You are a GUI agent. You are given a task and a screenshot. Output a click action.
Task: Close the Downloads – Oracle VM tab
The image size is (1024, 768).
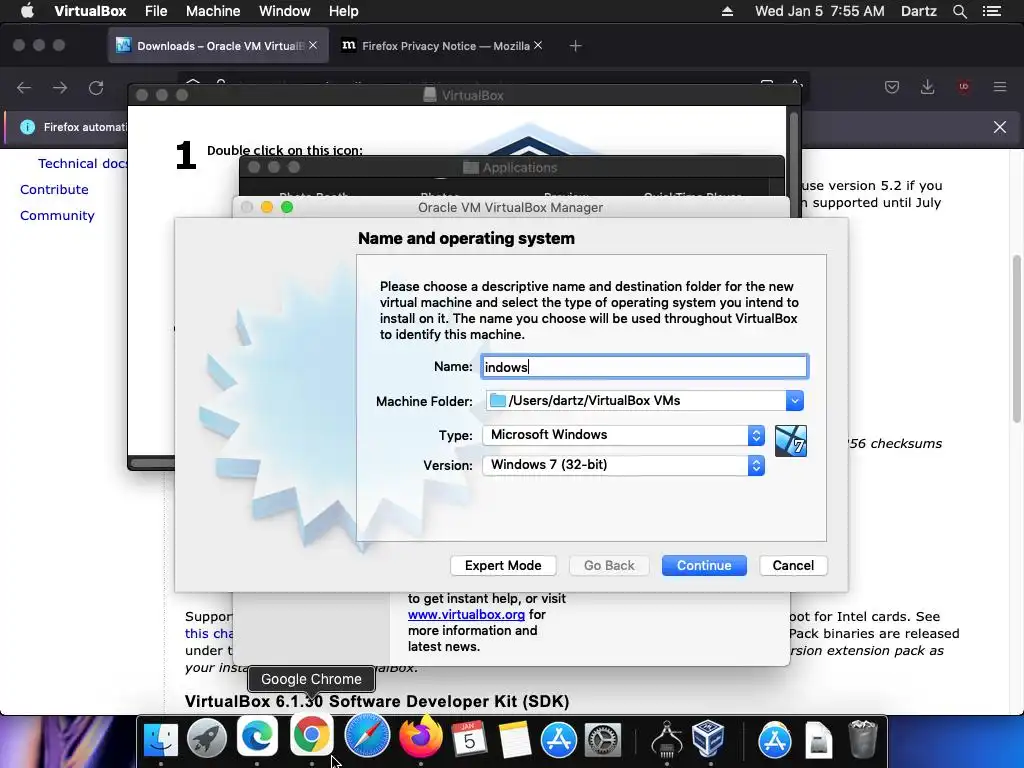(x=313, y=45)
